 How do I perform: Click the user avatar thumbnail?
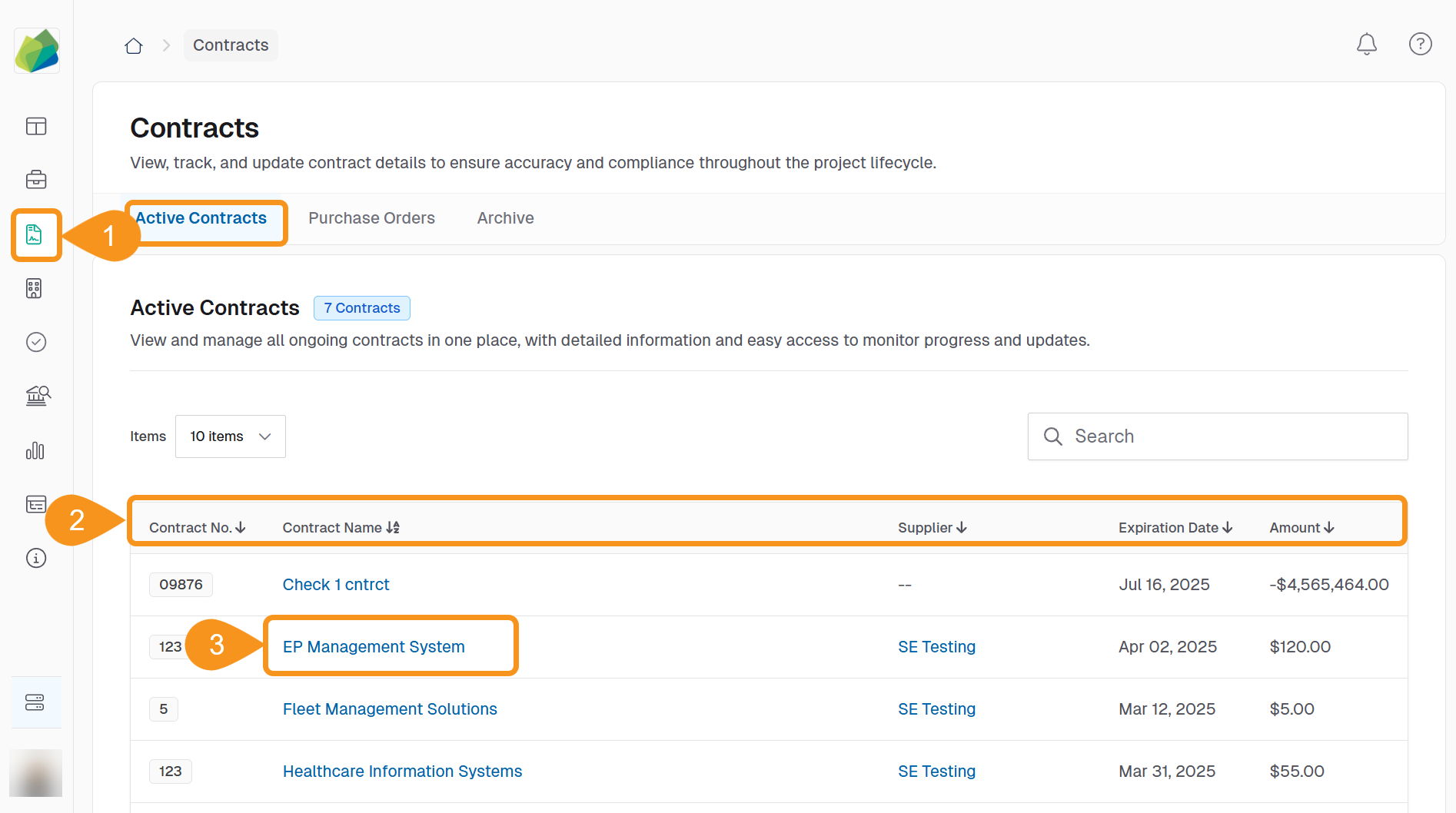35,773
